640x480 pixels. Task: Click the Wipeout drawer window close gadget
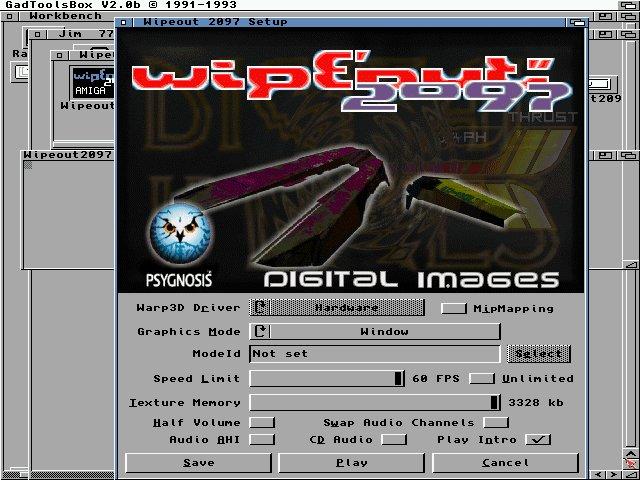point(60,55)
